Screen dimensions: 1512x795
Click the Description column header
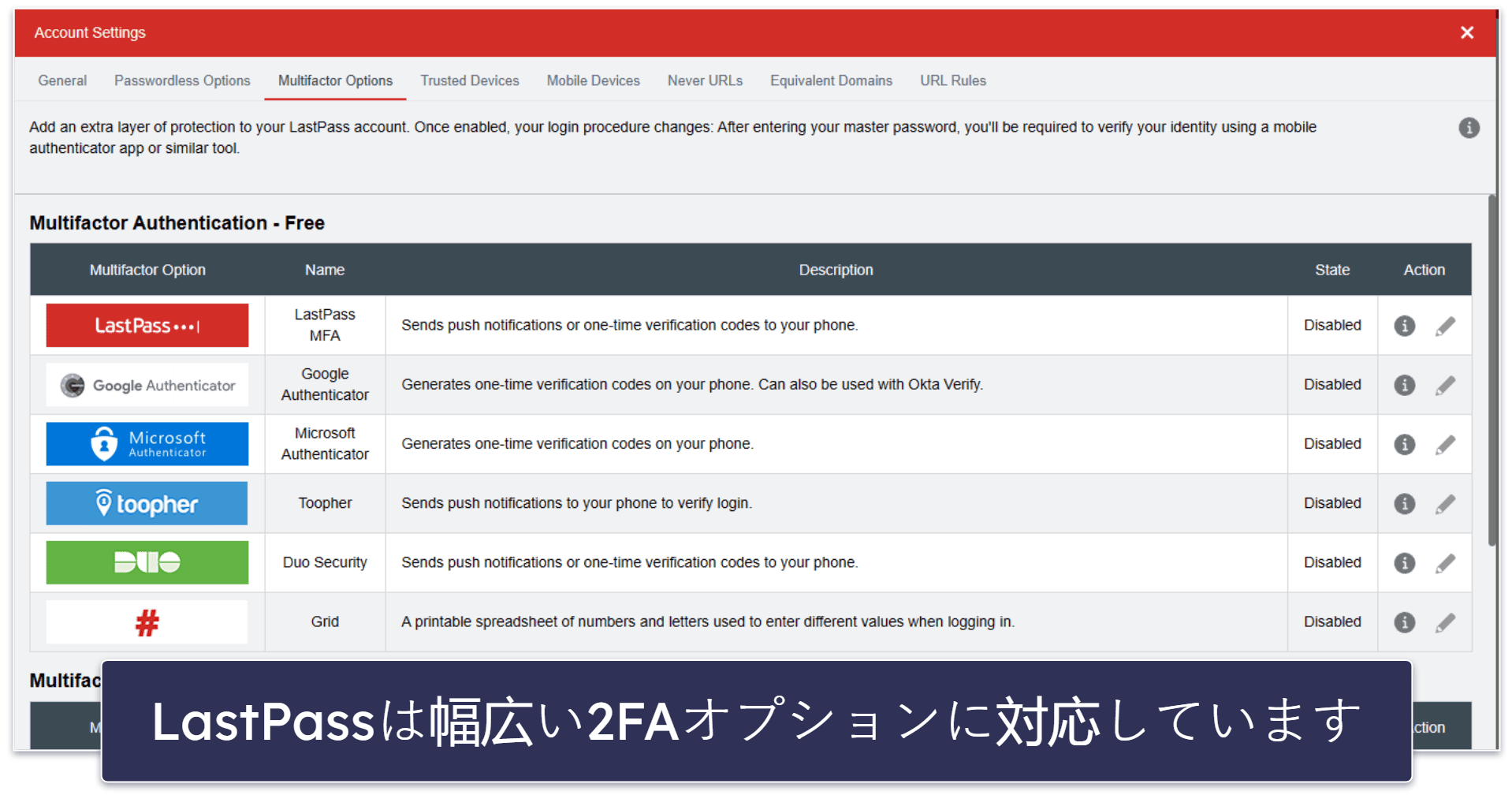(836, 270)
